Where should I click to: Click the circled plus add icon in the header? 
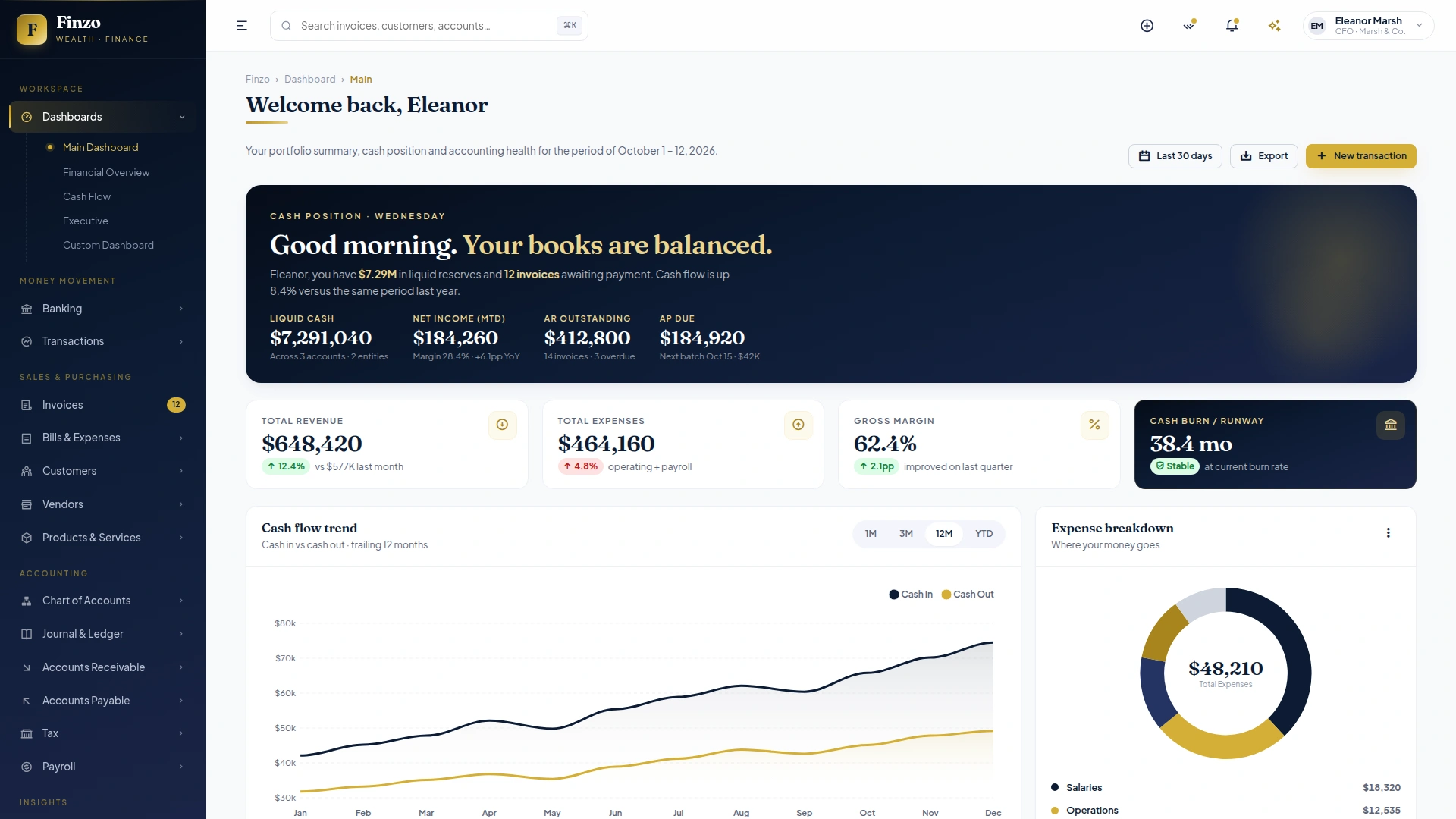click(x=1147, y=26)
